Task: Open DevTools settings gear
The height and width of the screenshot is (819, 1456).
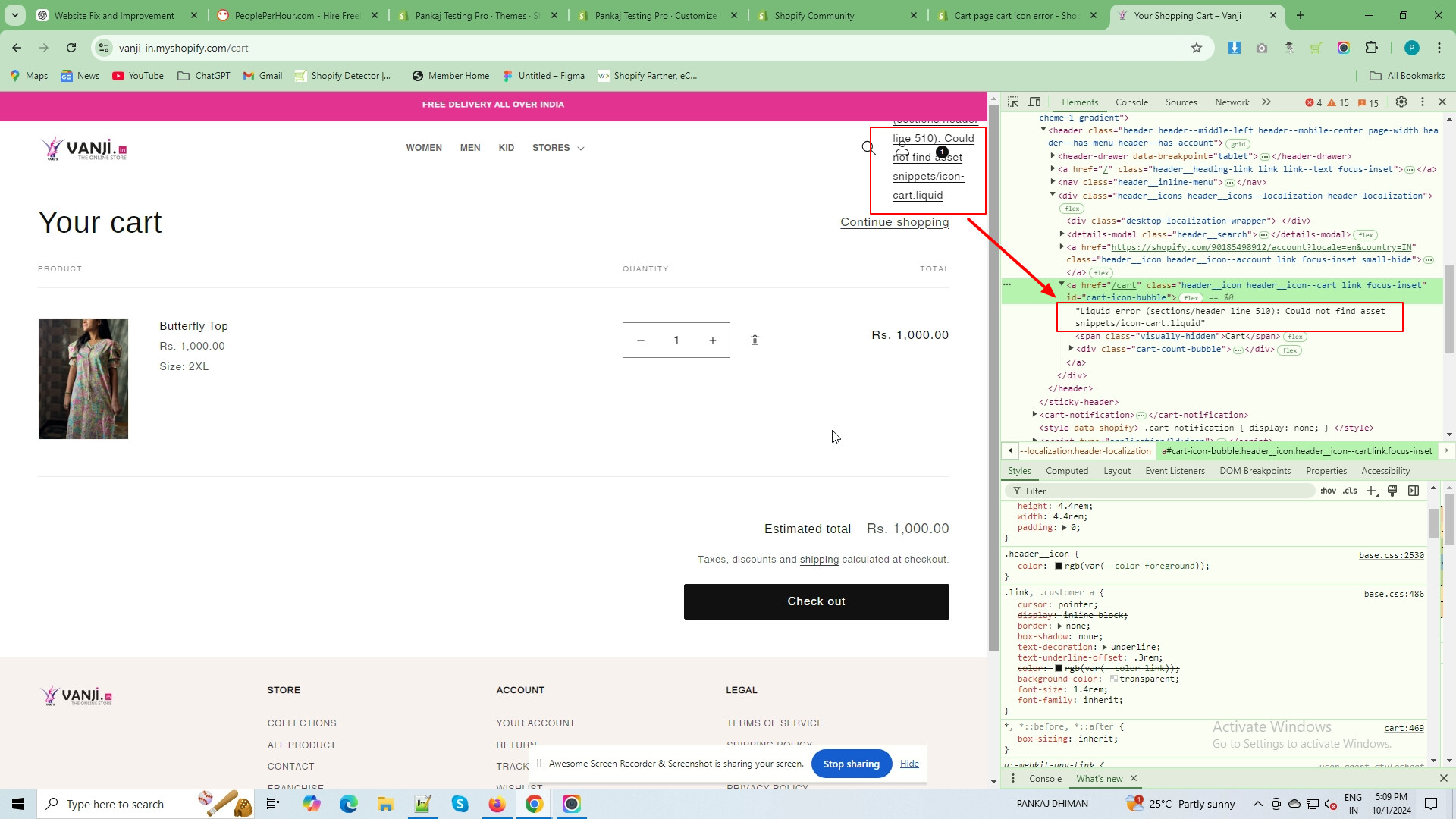Action: pyautogui.click(x=1401, y=102)
